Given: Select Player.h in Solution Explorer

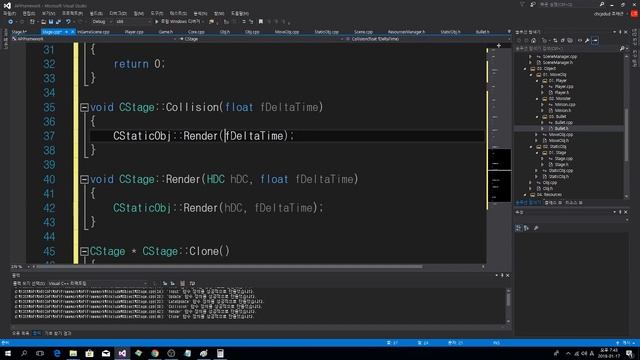Looking at the screenshot, I should coord(561,93).
